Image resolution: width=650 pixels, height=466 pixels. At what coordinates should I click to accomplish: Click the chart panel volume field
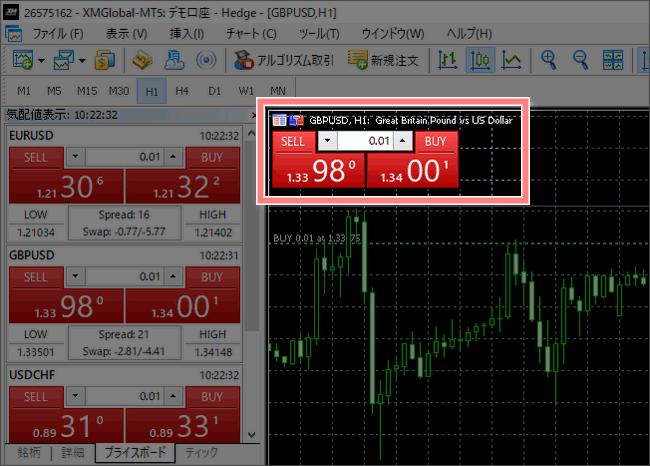(365, 141)
